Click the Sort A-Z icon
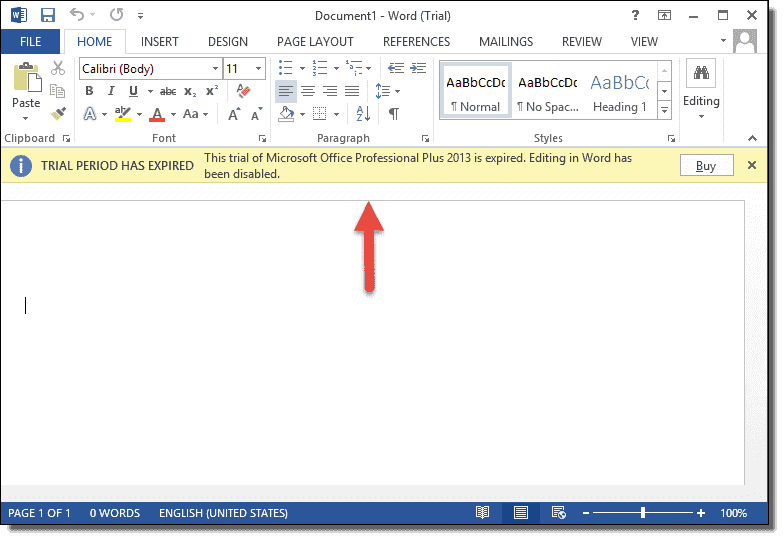Viewport: 784px width, 540px height. (x=363, y=114)
